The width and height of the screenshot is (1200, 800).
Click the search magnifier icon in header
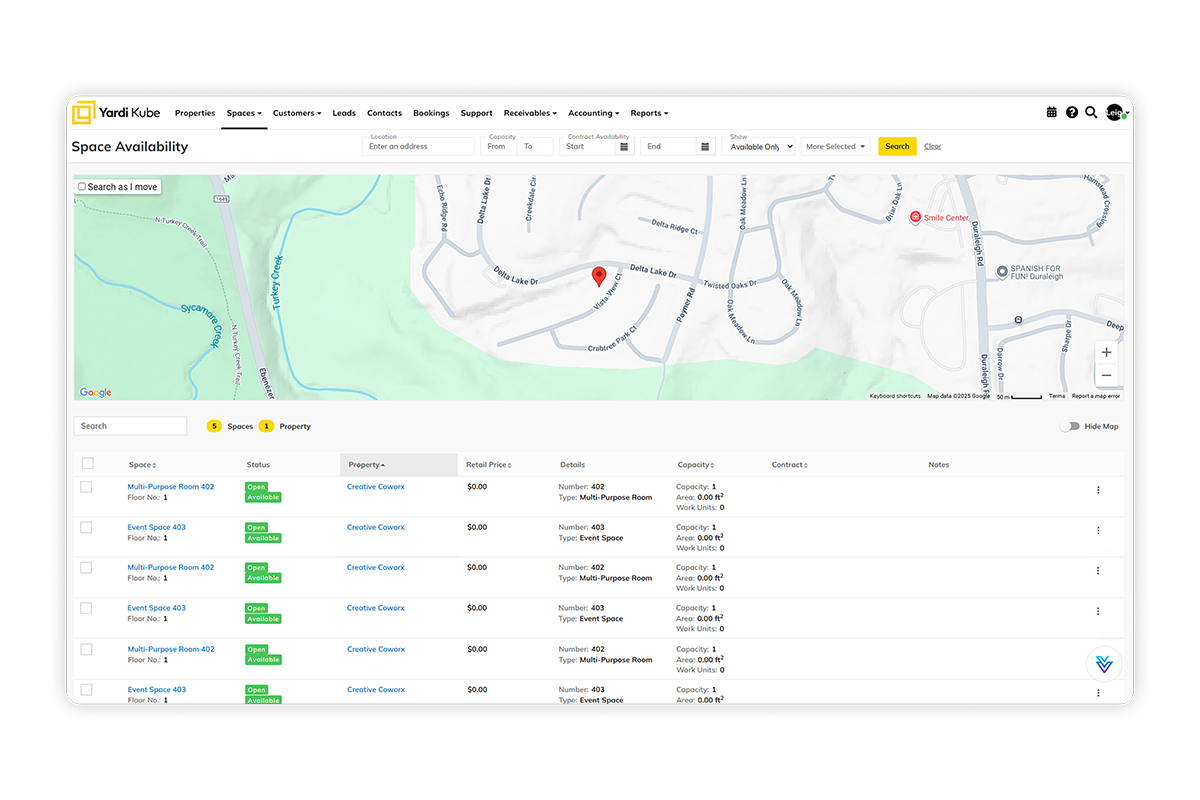1091,113
